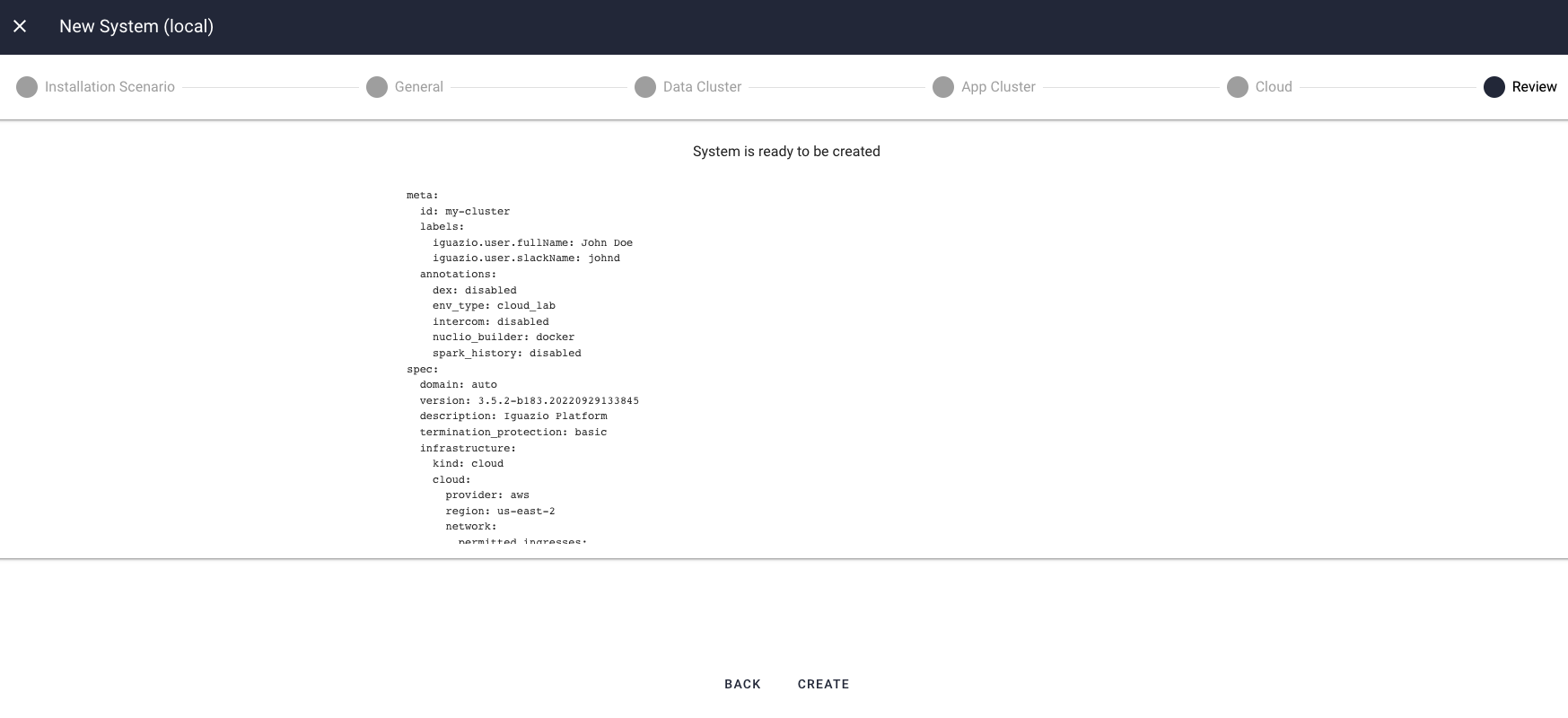
Task: Go to the Installation Scenario step label
Action: coord(109,87)
